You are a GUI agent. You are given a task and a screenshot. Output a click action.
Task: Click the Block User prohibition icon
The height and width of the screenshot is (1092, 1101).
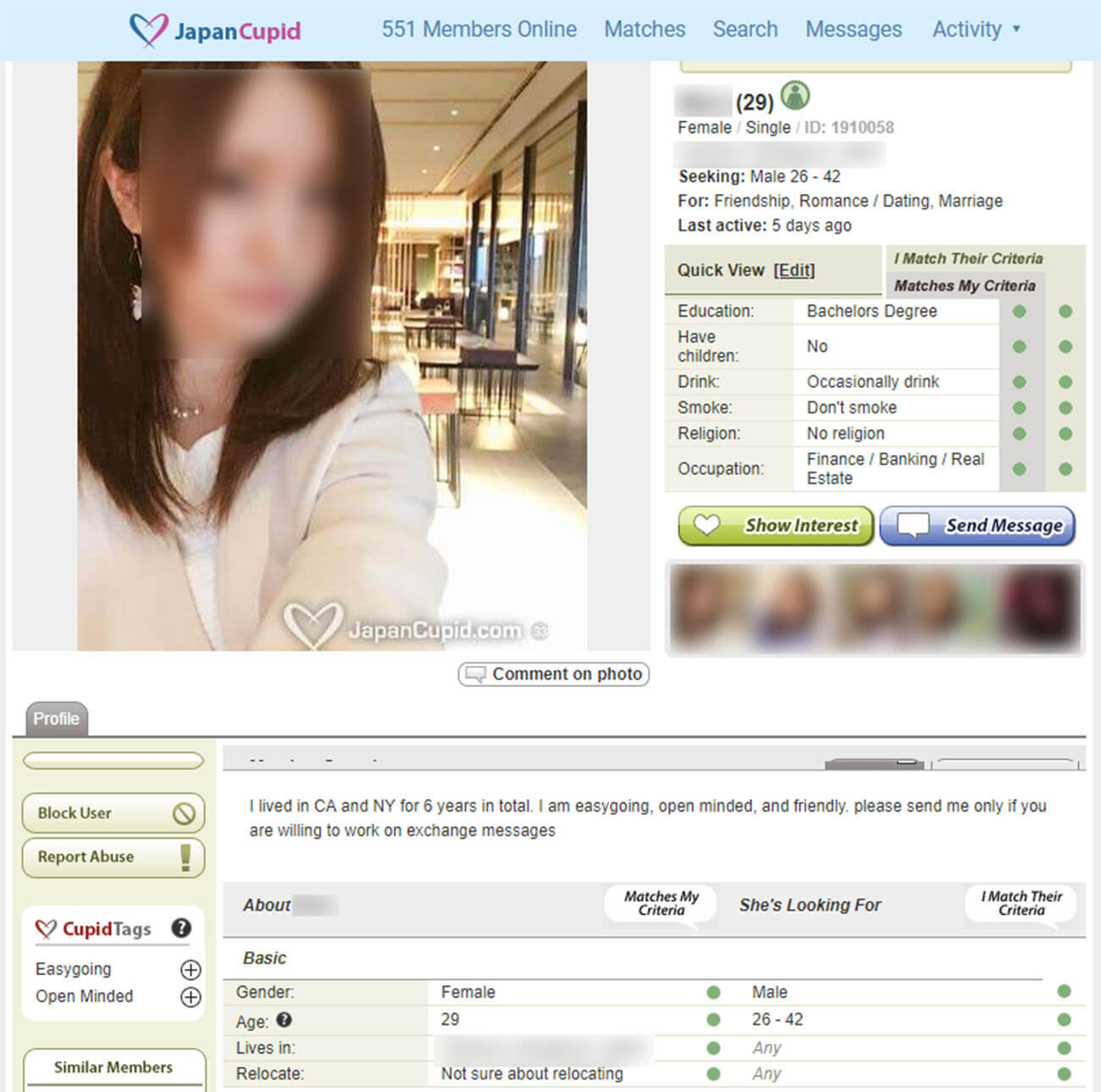tap(184, 813)
